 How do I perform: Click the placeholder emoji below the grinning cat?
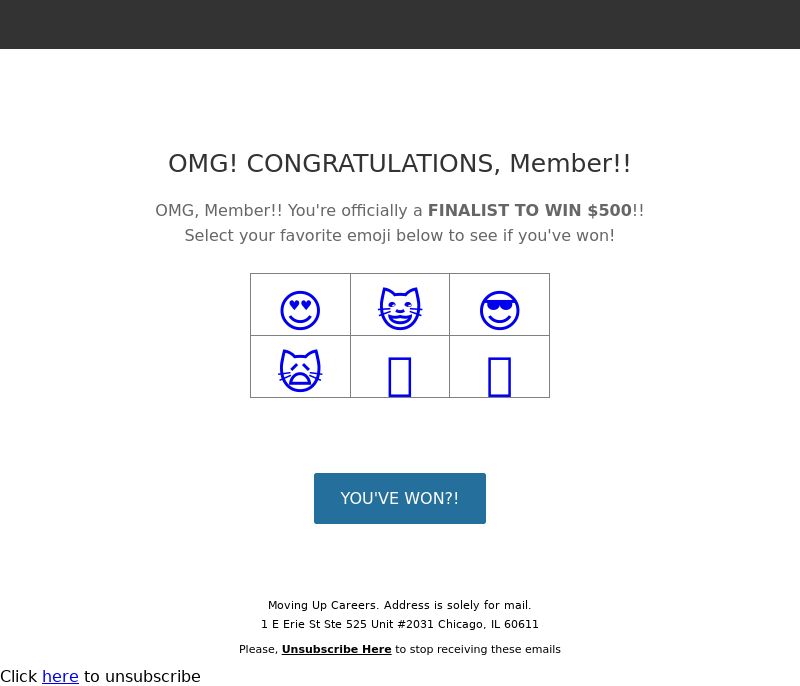click(399, 377)
